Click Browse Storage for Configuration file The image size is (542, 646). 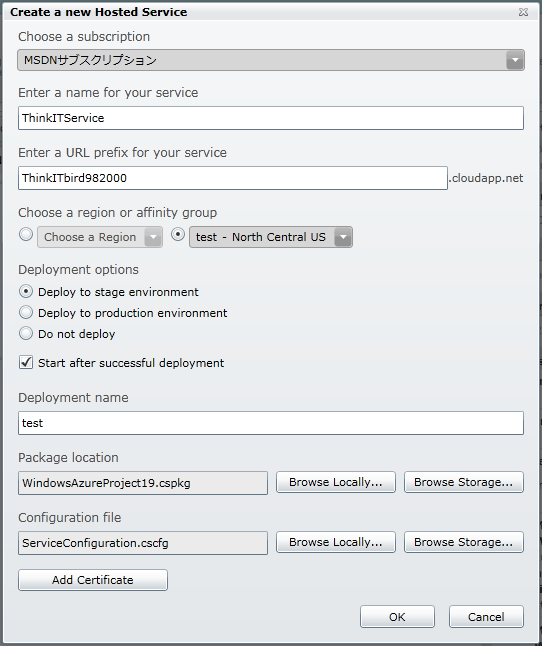464,542
